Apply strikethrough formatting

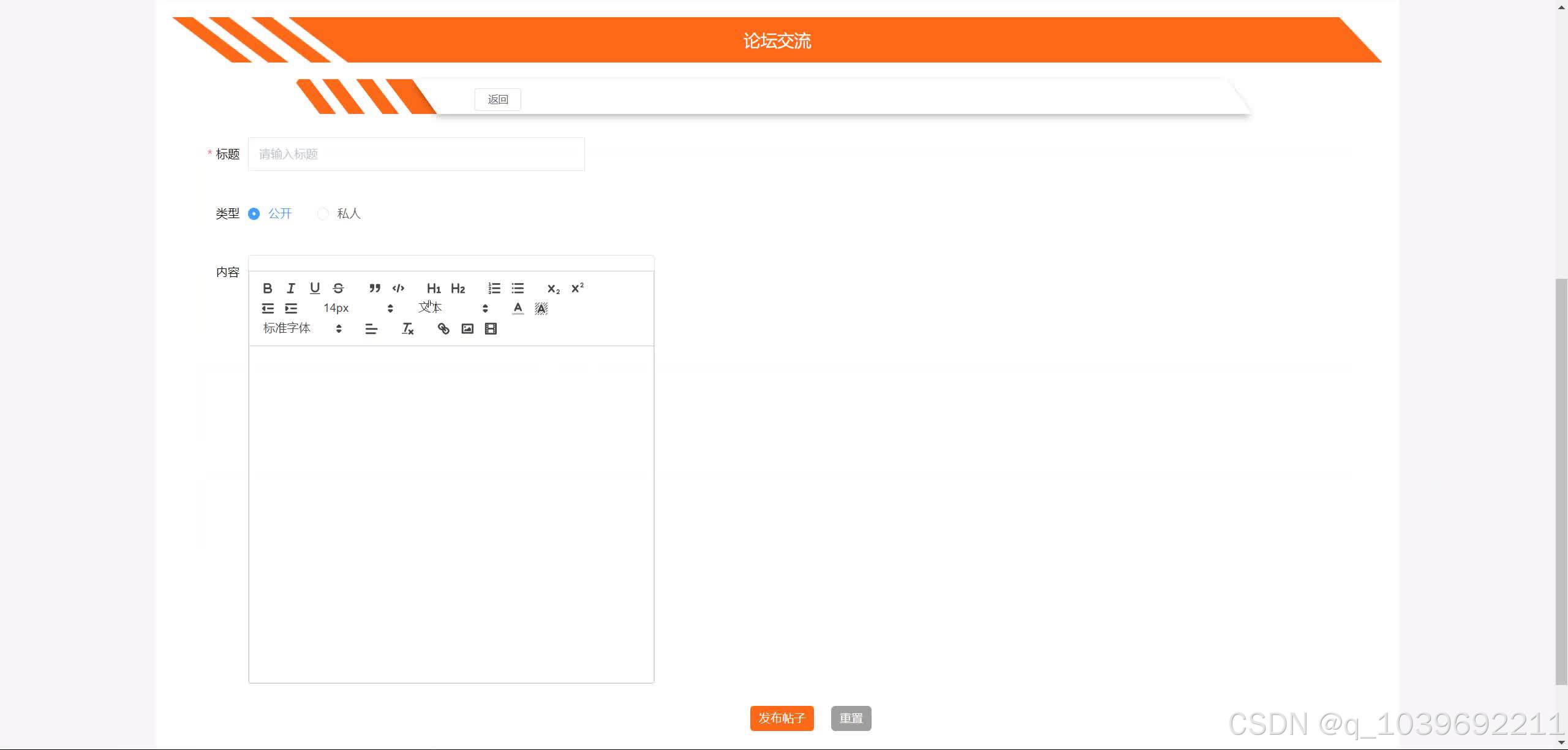click(338, 288)
